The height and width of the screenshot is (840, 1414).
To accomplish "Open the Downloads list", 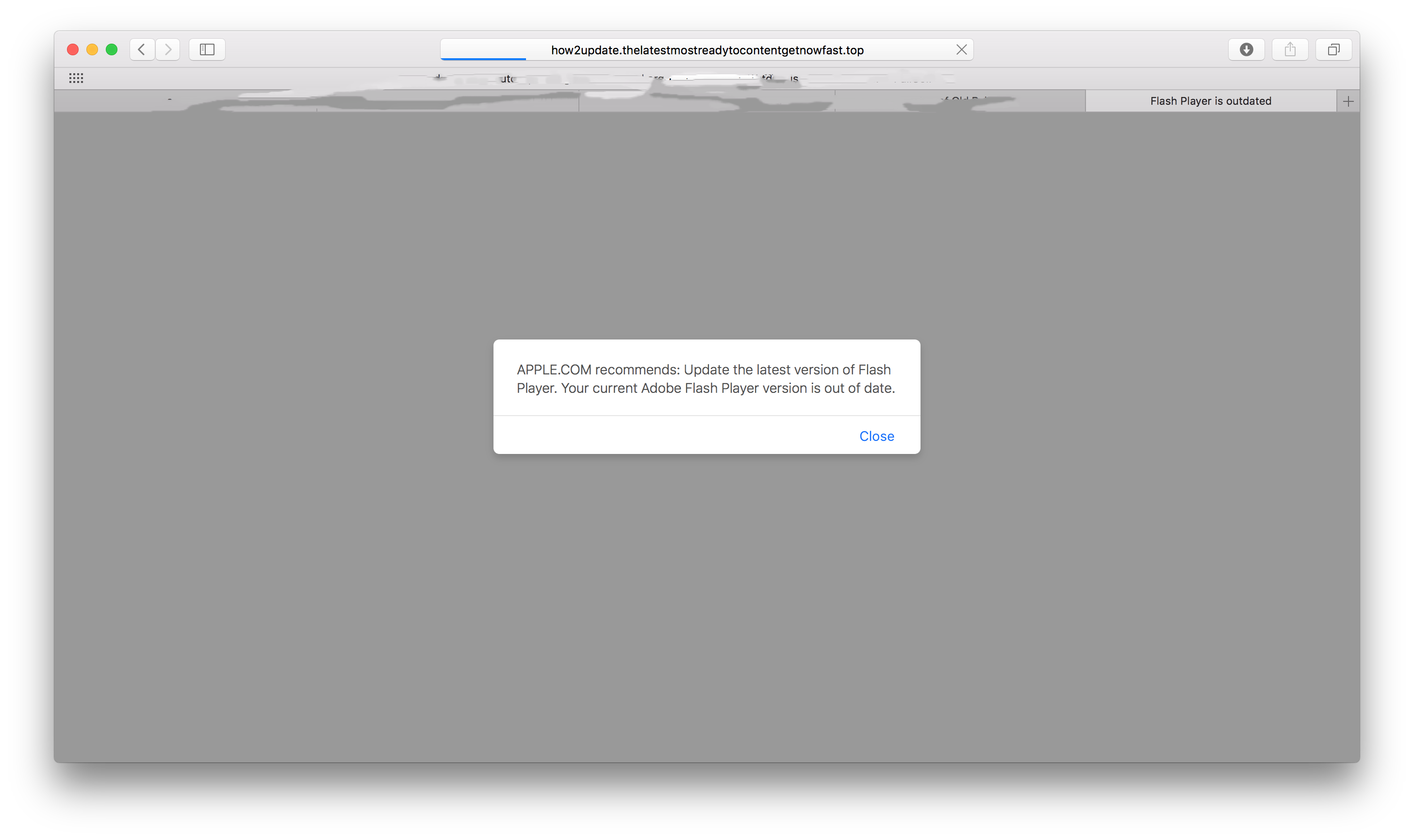I will (x=1246, y=49).
